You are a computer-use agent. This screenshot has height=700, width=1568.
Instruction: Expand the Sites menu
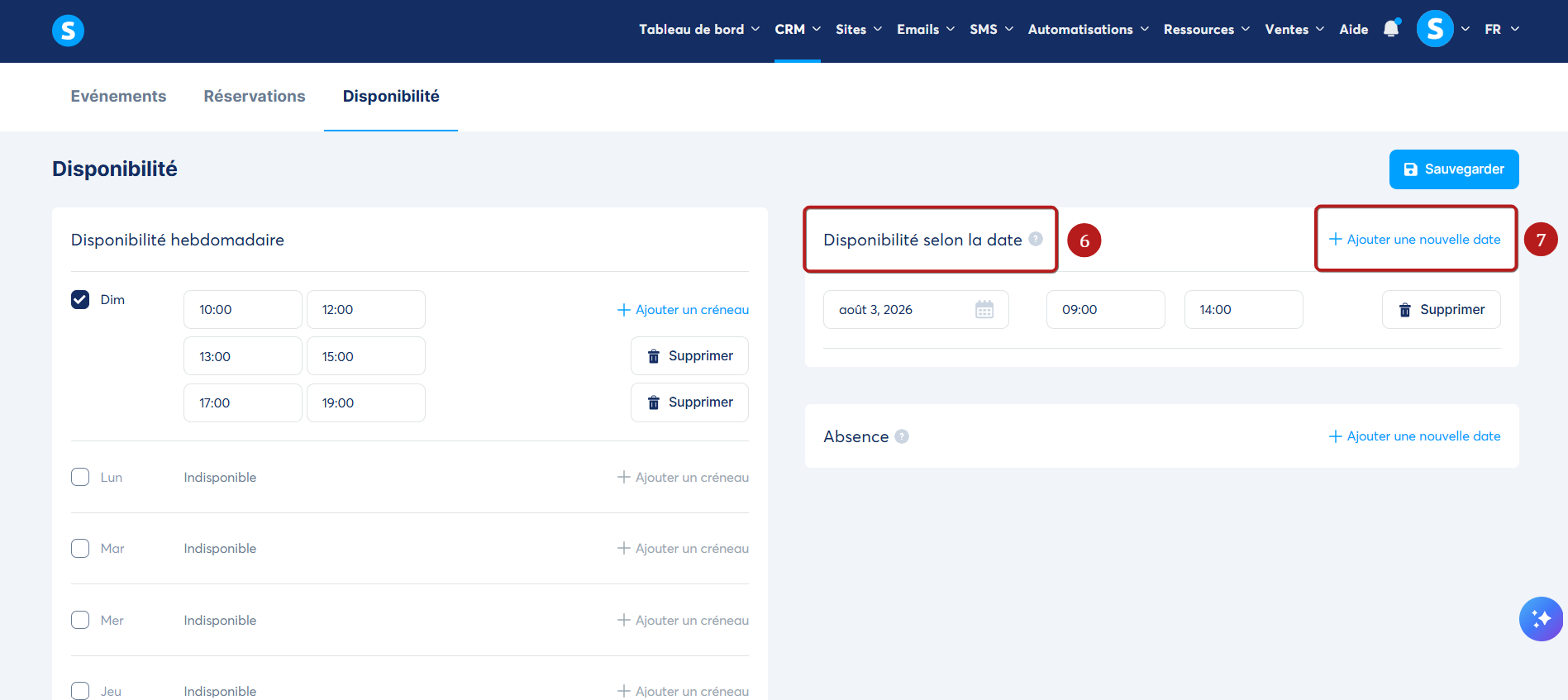click(x=859, y=29)
